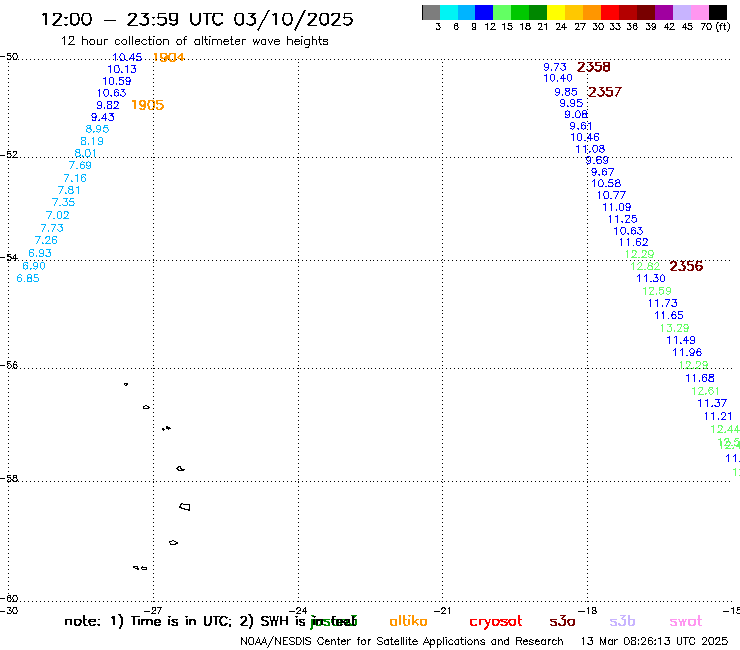Click the NOAA/NESDIS footer credit text

[x=402, y=642]
